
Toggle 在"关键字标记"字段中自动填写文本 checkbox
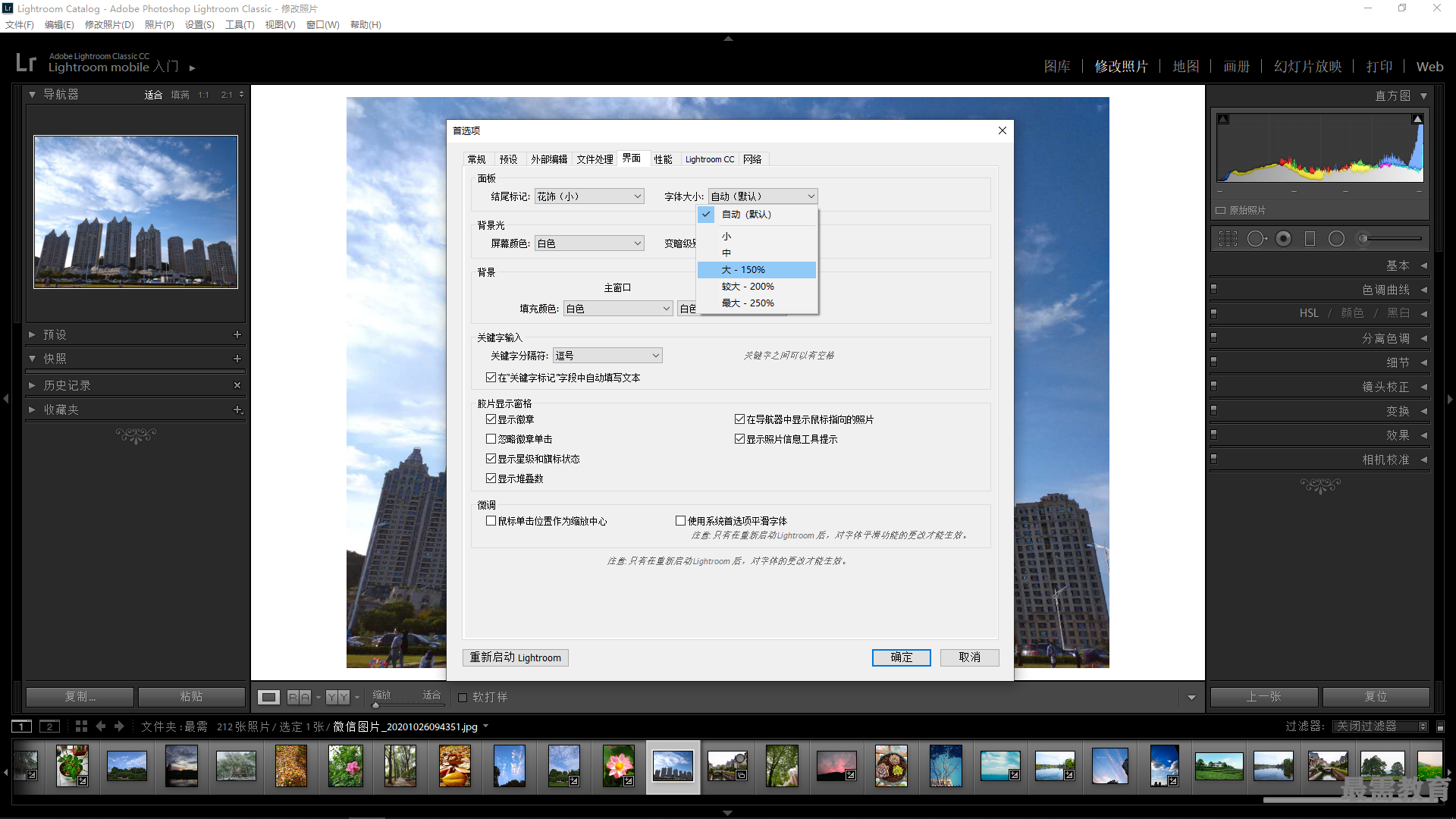coord(491,377)
